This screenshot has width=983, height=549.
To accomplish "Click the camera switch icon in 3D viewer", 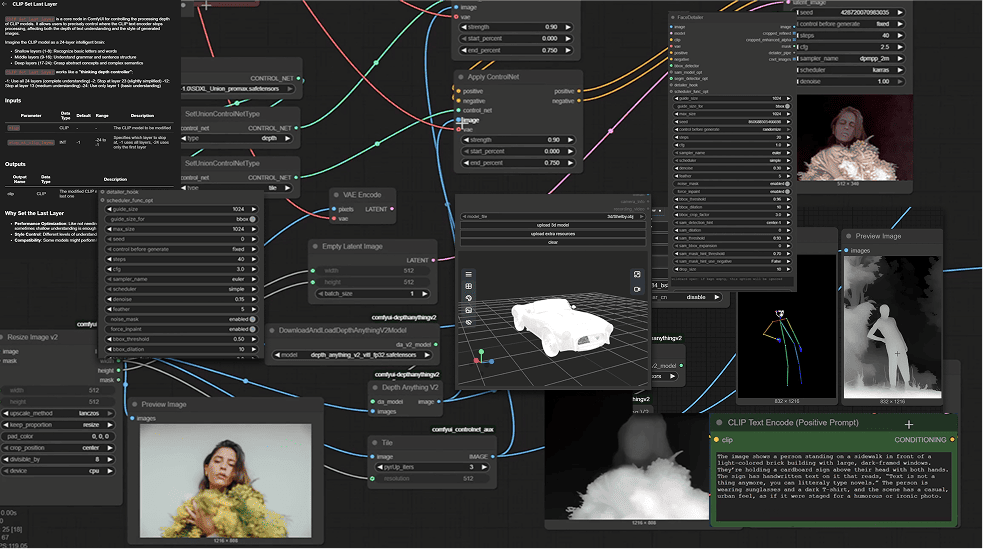I will [x=637, y=274].
